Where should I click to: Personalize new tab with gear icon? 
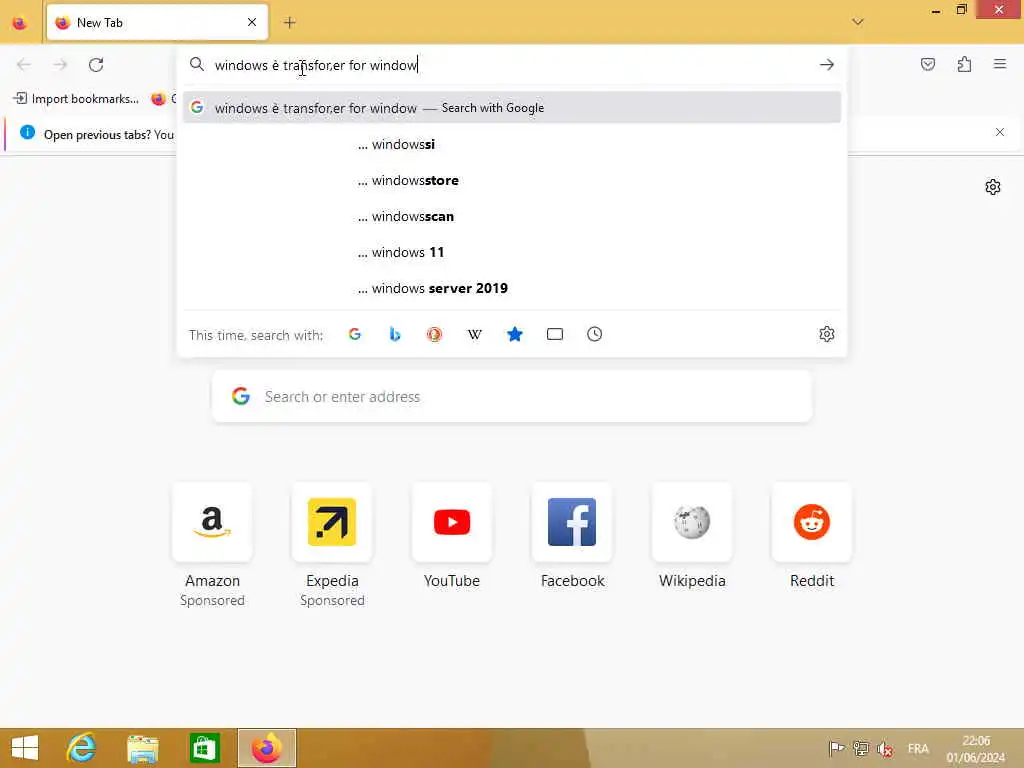coord(993,187)
